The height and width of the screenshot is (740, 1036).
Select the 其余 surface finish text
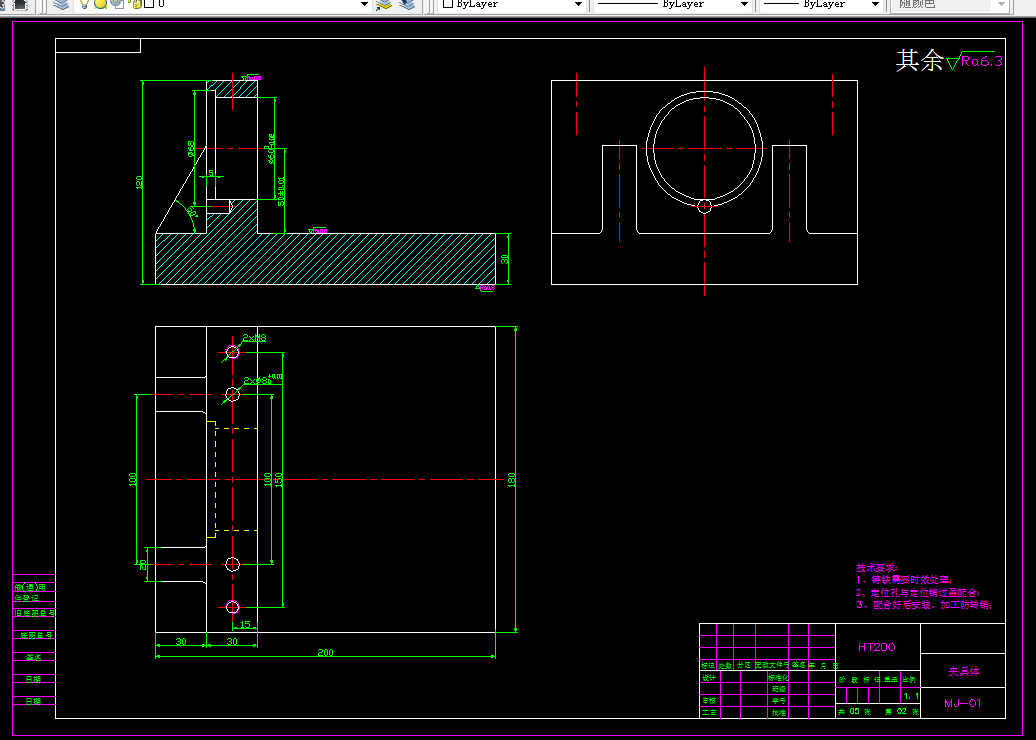click(919, 60)
